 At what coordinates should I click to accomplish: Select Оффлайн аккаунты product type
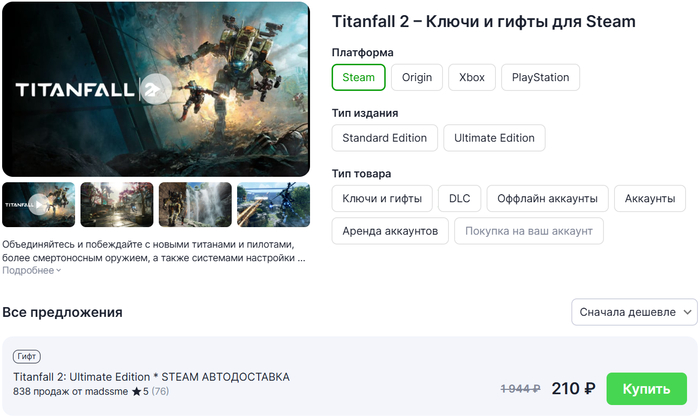coord(547,198)
